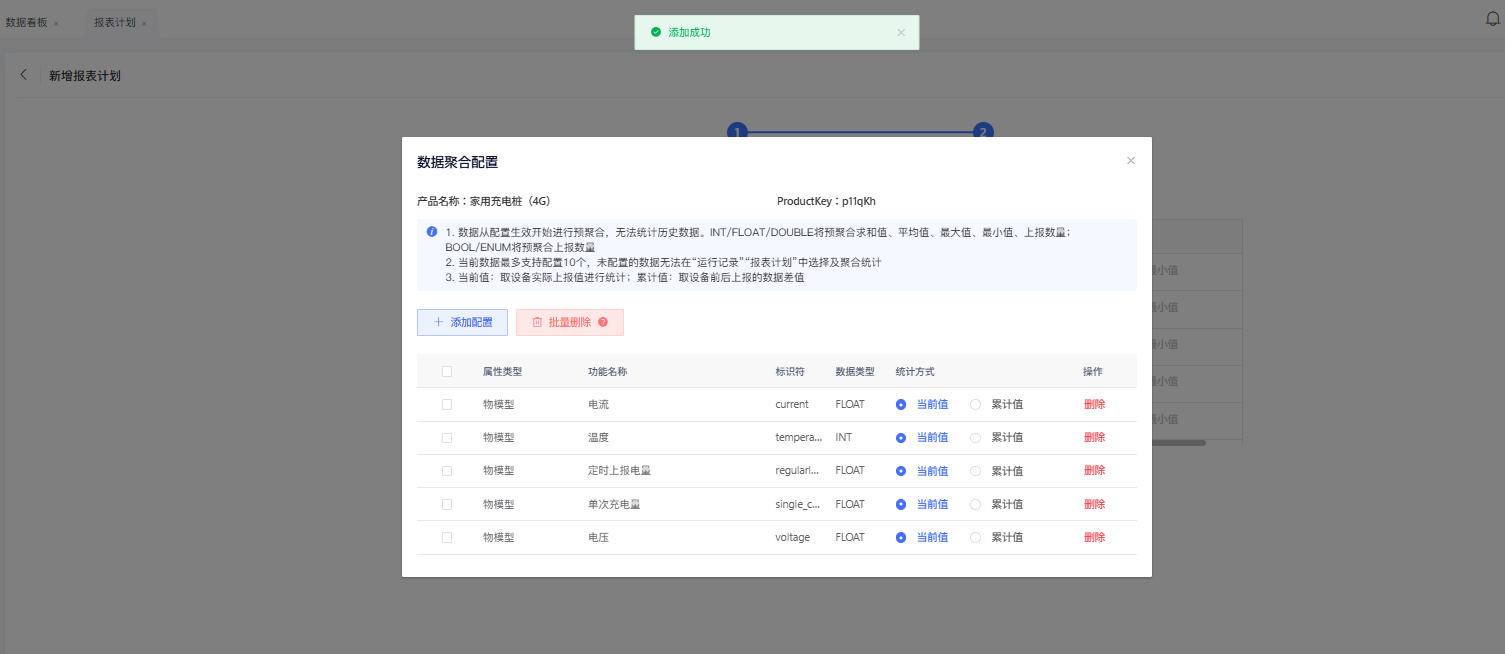Tick the checkbox for the 电流 row
This screenshot has width=1505, height=654.
click(x=447, y=404)
